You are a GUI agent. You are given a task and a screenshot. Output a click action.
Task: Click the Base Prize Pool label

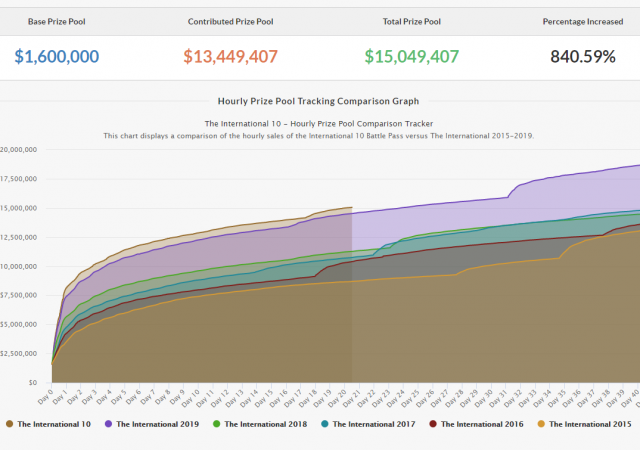[57, 21]
